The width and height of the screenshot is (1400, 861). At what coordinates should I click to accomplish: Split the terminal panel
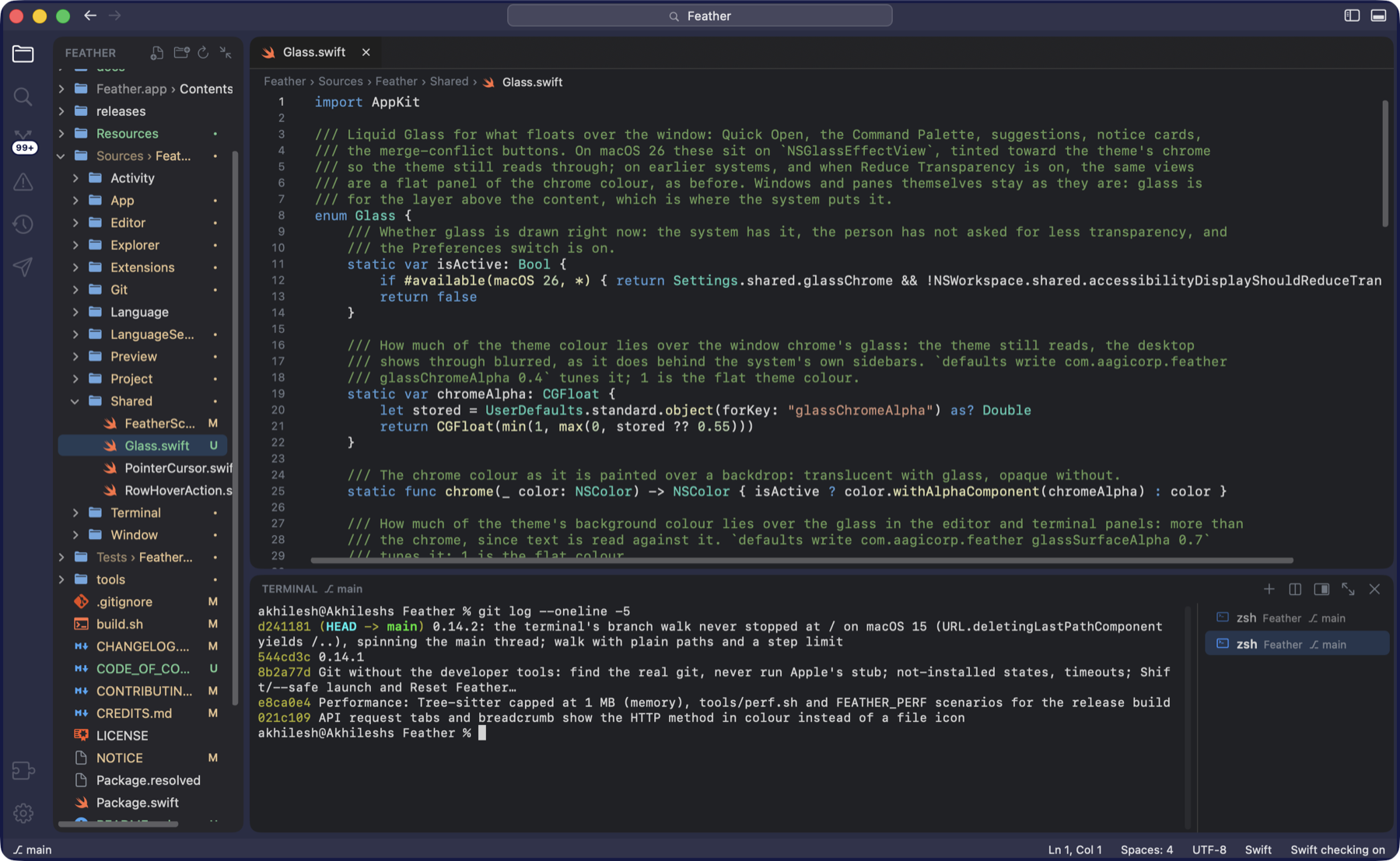point(1295,590)
